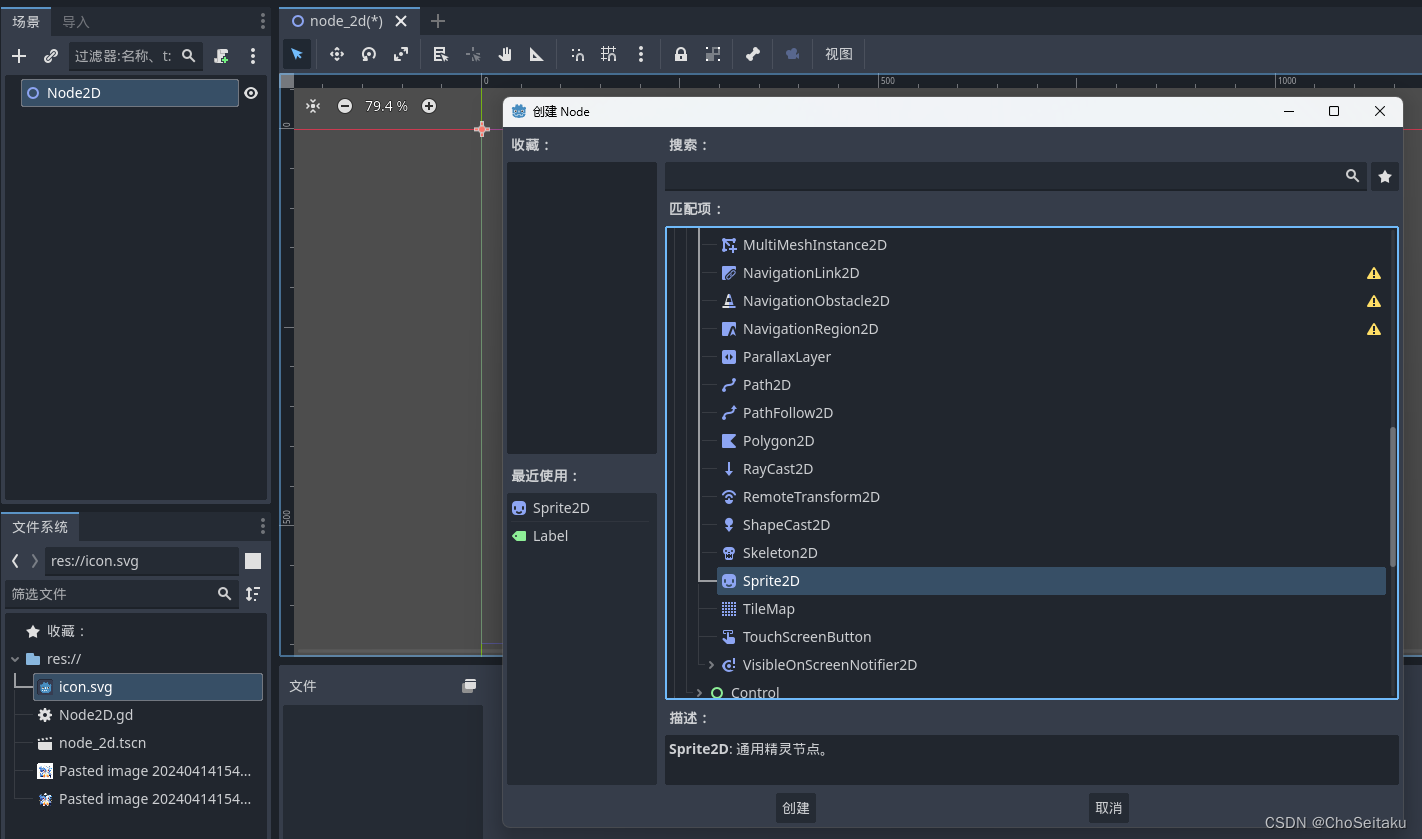Instantiate a child scene with the link icon
1422x839 pixels.
51,56
